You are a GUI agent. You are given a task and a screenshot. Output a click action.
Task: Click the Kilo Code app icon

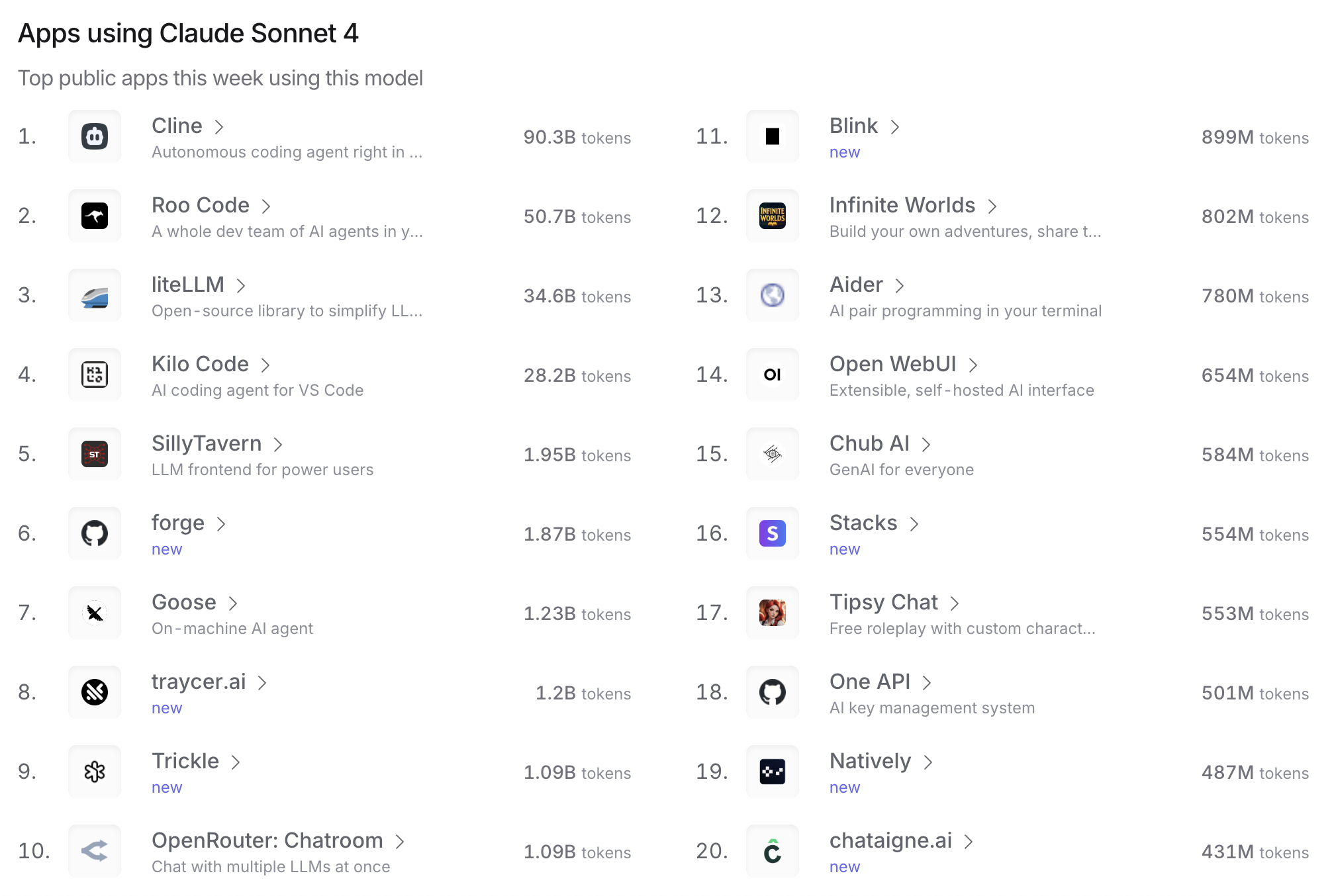[95, 375]
